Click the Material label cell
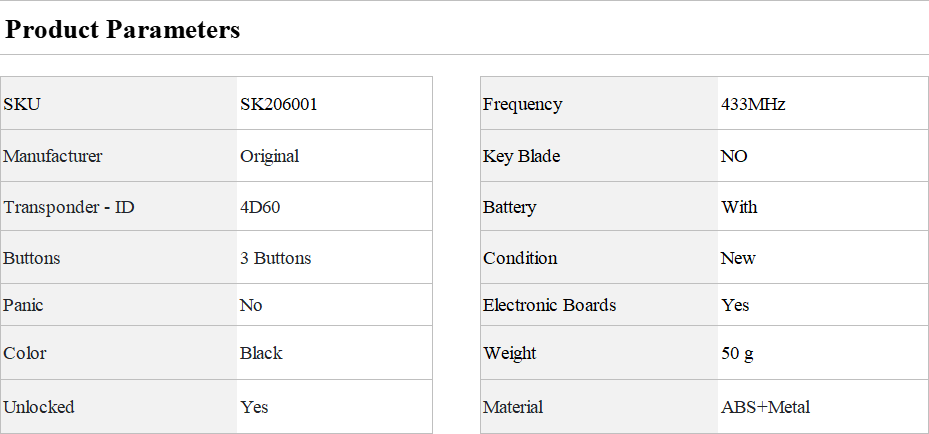Screen dimensions: 929x434 (x=599, y=407)
